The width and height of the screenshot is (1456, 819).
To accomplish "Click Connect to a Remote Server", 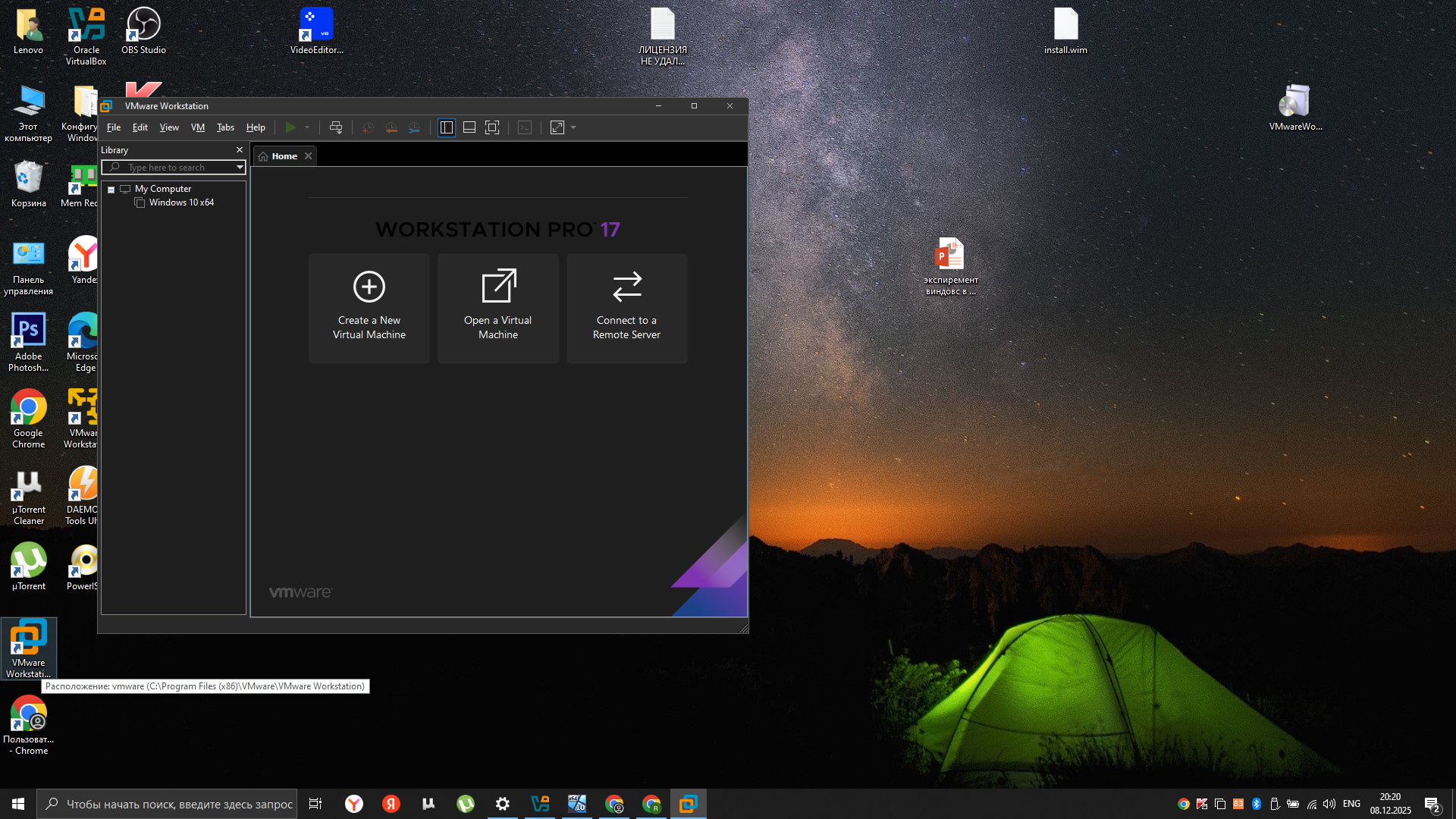I will tap(626, 308).
